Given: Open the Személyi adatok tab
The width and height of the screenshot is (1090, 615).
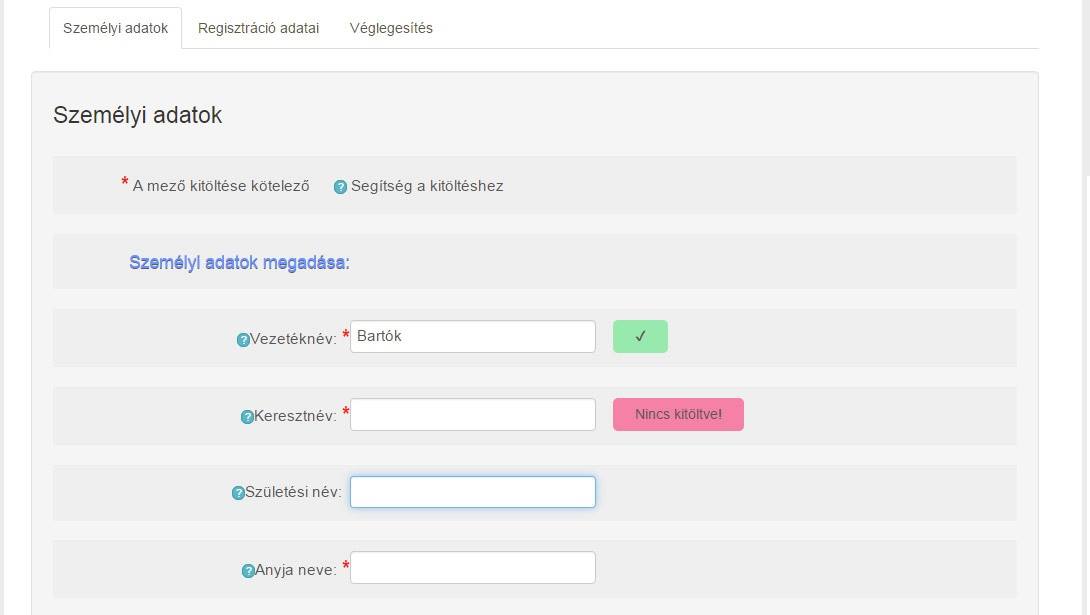Looking at the screenshot, I should click(x=115, y=28).
